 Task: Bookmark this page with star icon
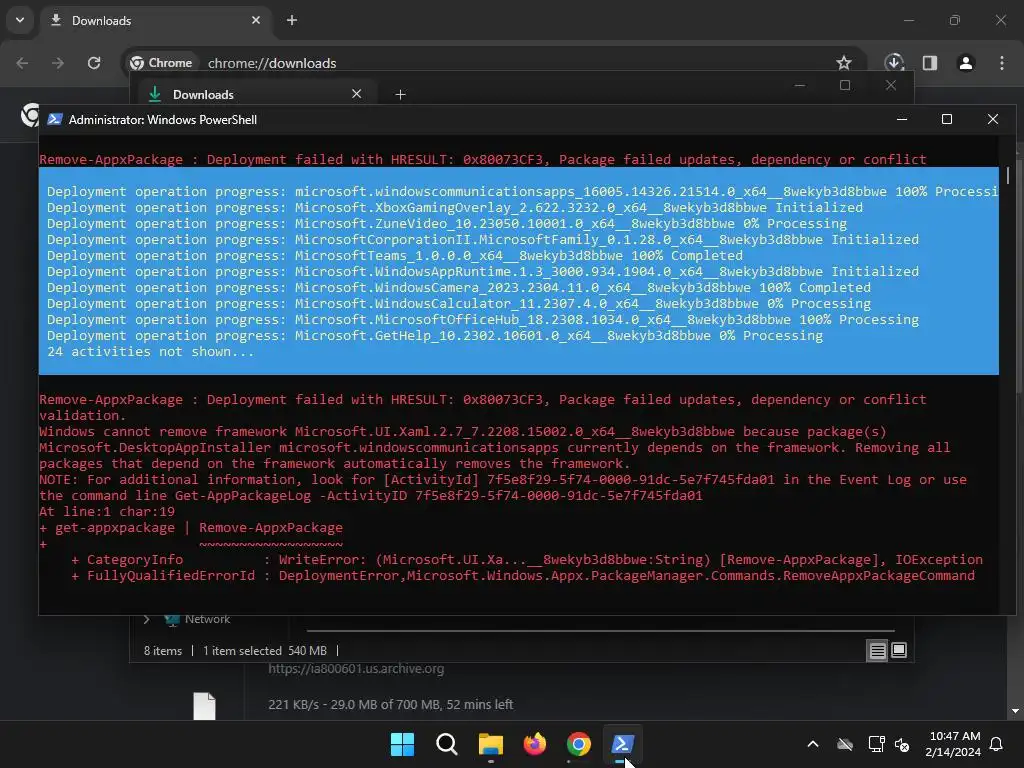tap(844, 63)
